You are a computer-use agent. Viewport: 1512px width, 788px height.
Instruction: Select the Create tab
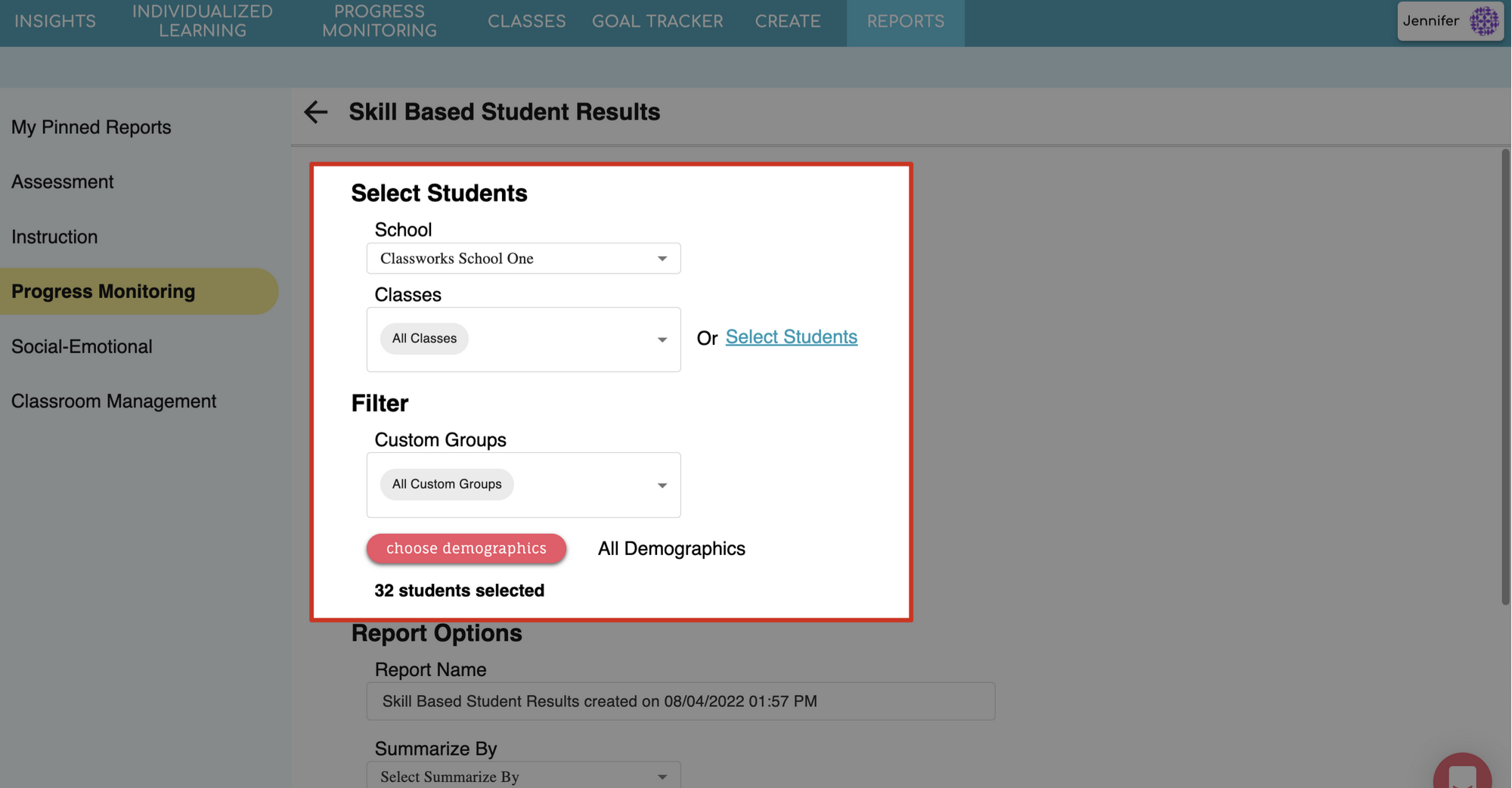tap(787, 21)
